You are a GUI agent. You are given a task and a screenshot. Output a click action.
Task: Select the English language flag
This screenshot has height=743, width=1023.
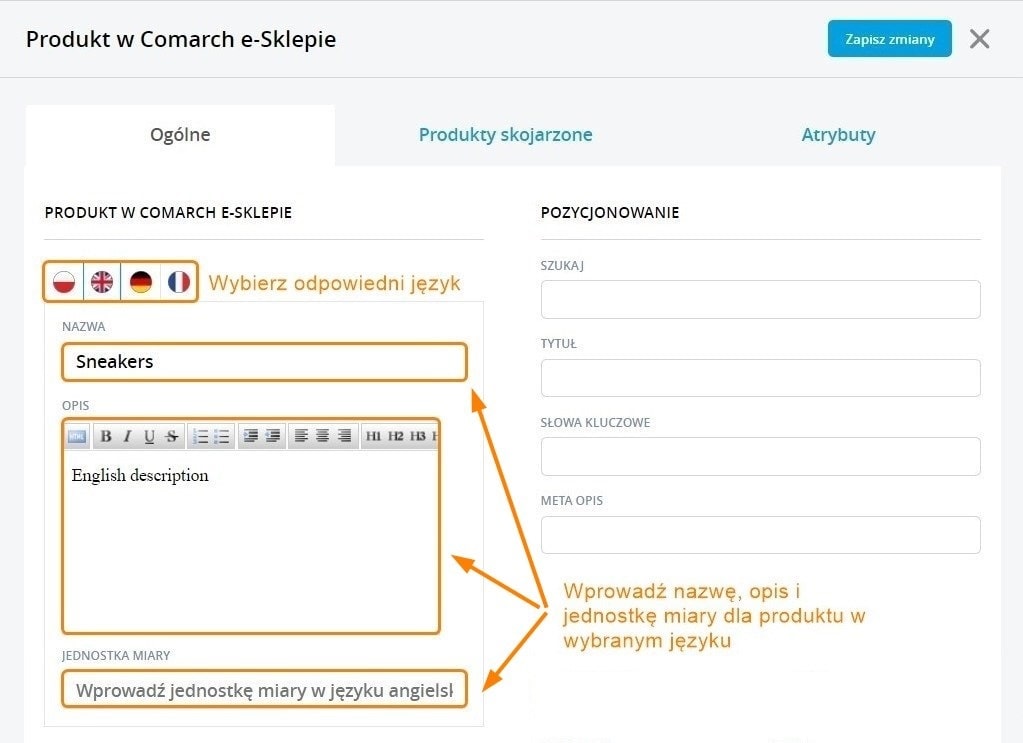click(x=102, y=282)
